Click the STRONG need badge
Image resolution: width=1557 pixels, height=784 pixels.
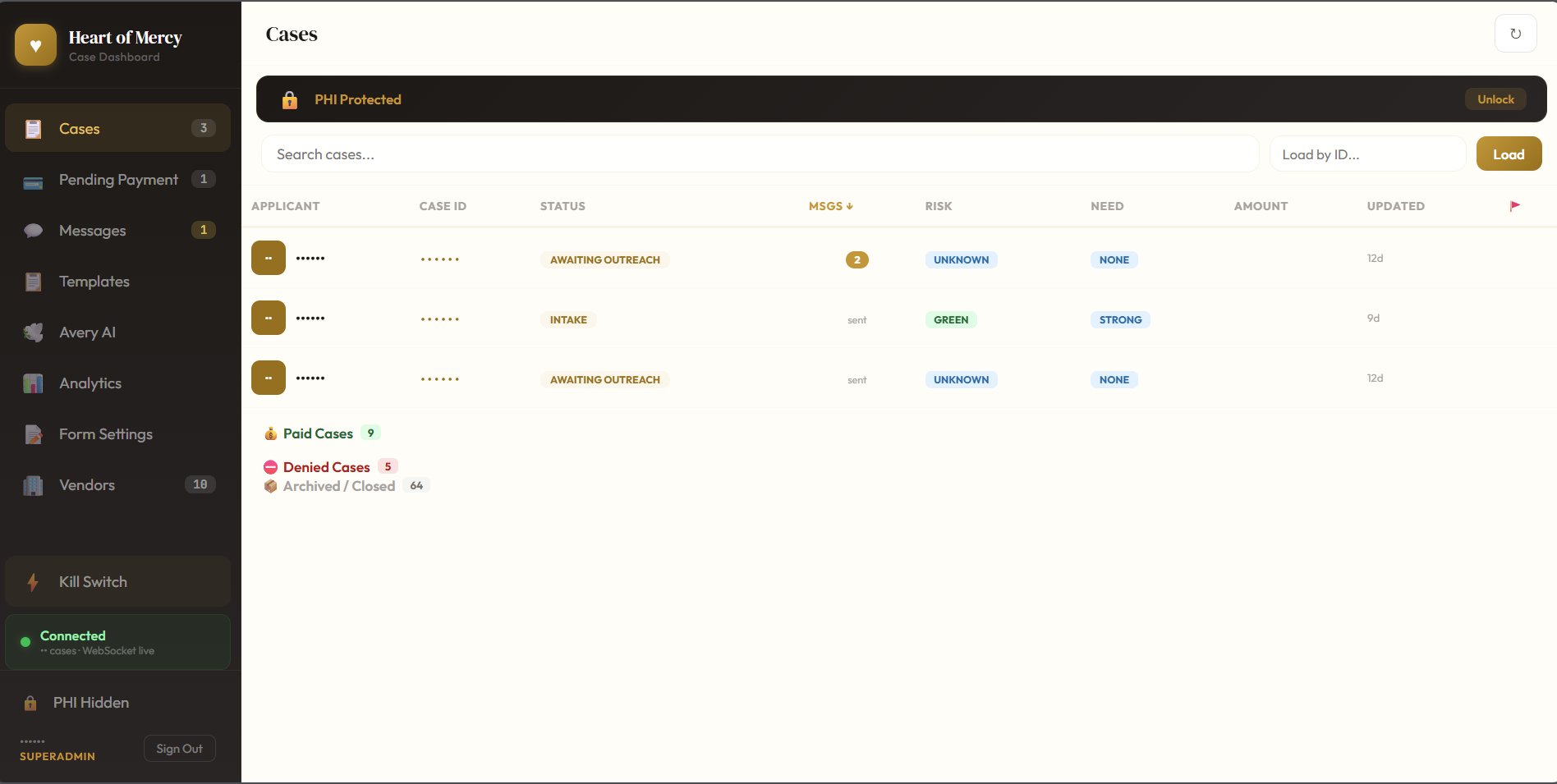click(x=1120, y=320)
